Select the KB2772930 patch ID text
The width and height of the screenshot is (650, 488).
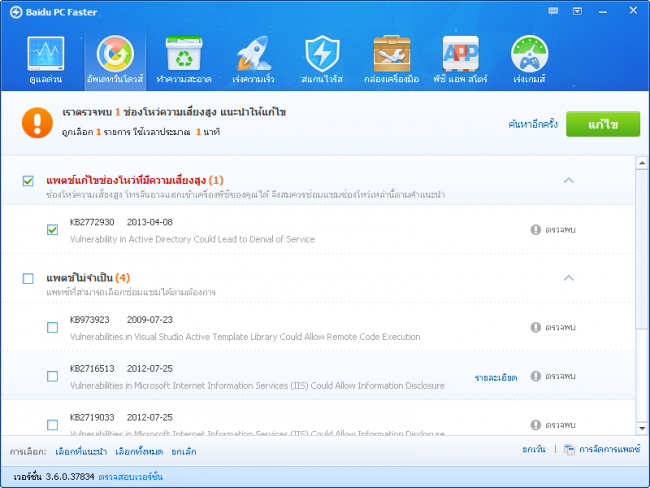tap(92, 222)
